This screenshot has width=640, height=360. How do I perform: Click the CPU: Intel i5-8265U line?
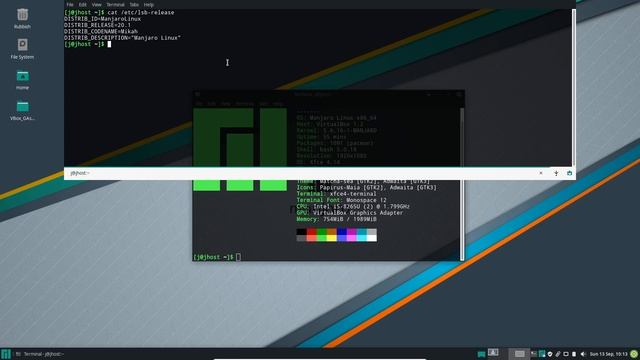[x=353, y=207]
